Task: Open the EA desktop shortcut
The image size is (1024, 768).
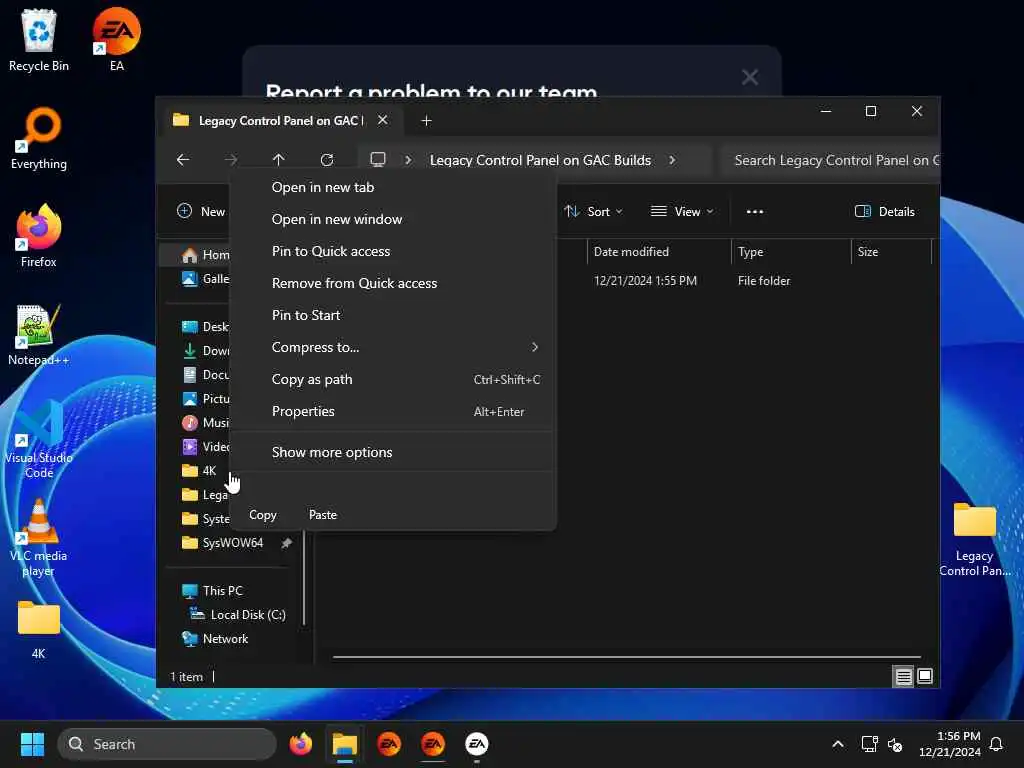Action: point(116,40)
